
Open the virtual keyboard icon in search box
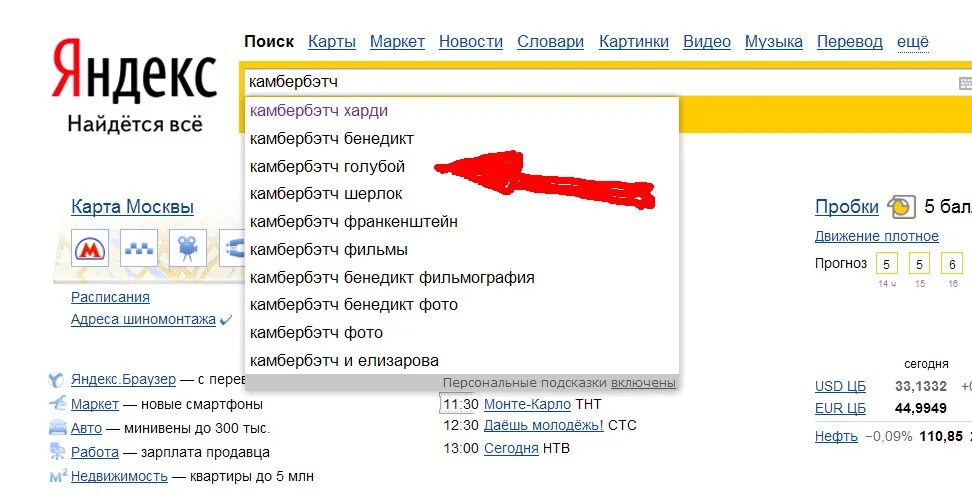(x=965, y=83)
